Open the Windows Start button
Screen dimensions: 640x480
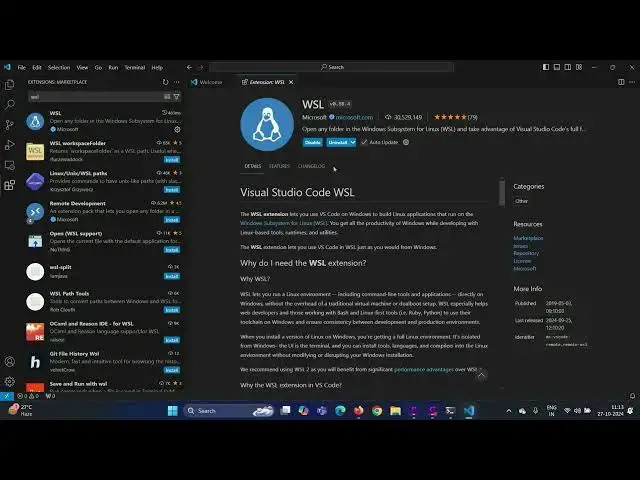(x=173, y=411)
